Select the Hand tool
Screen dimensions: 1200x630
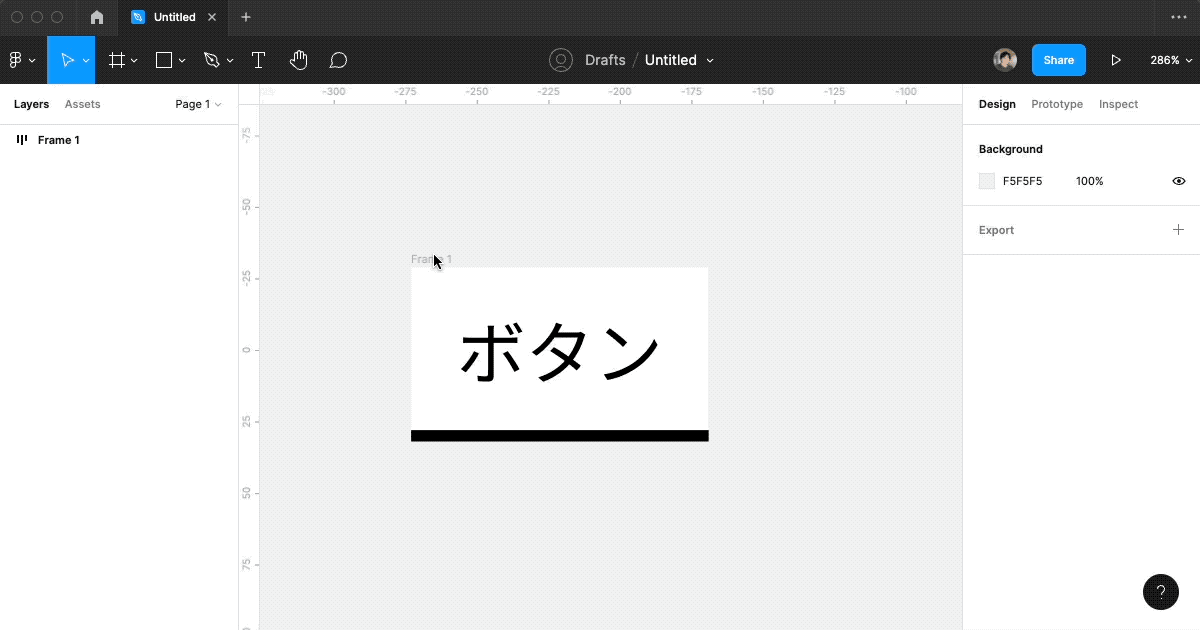[x=298, y=59]
